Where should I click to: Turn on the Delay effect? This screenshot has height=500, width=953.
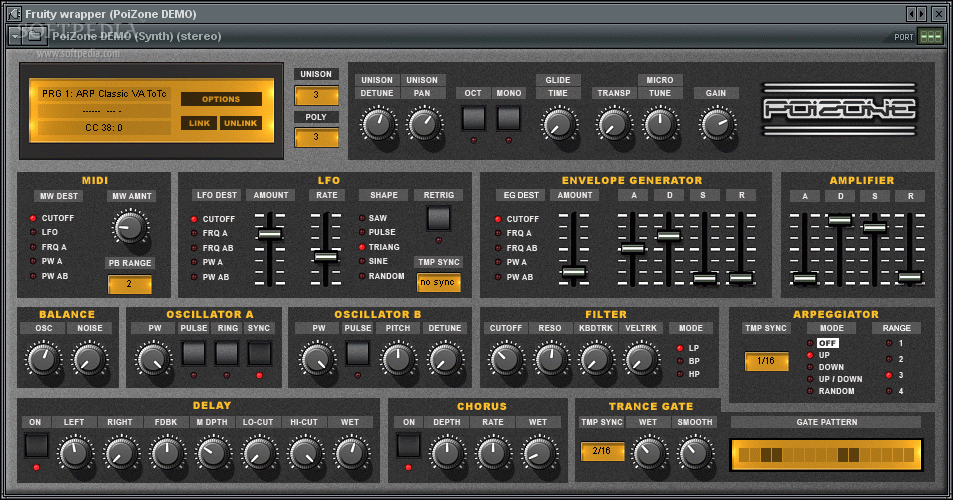(36, 445)
